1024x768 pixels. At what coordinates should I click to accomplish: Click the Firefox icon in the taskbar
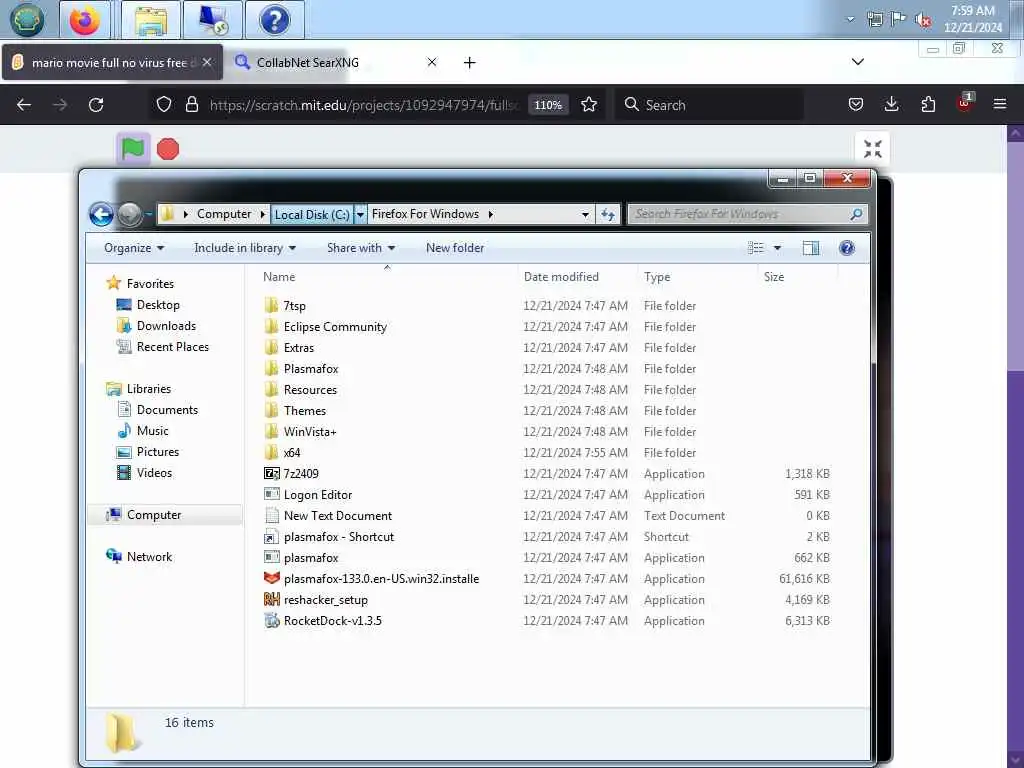point(86,20)
